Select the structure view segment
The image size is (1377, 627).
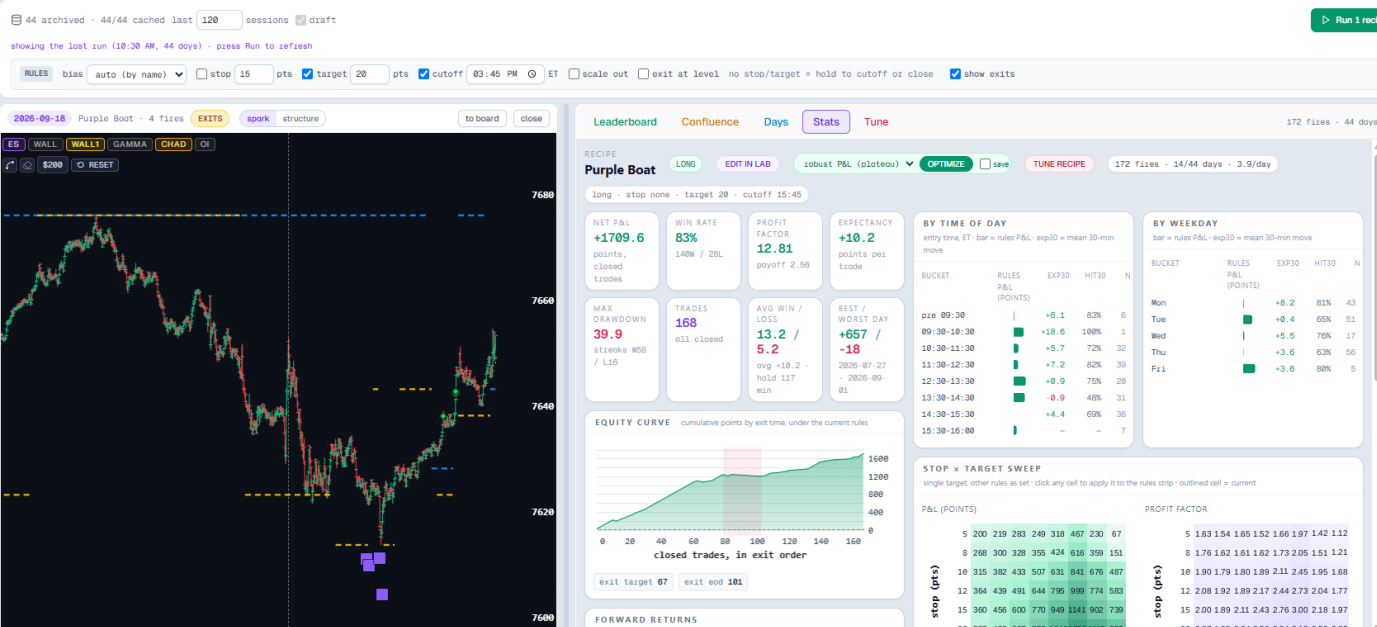(300, 118)
